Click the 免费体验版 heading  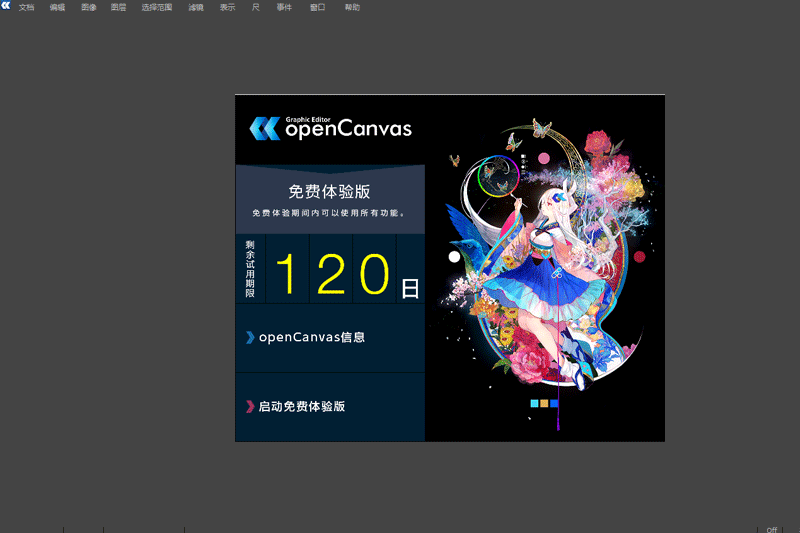pos(330,192)
